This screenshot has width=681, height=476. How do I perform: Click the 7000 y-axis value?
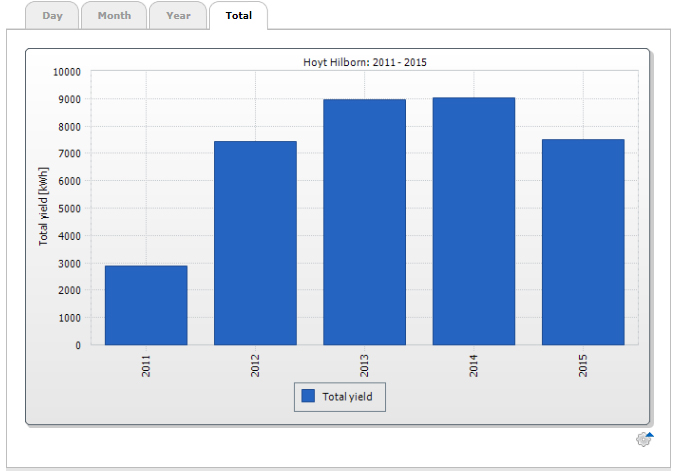click(x=69, y=154)
